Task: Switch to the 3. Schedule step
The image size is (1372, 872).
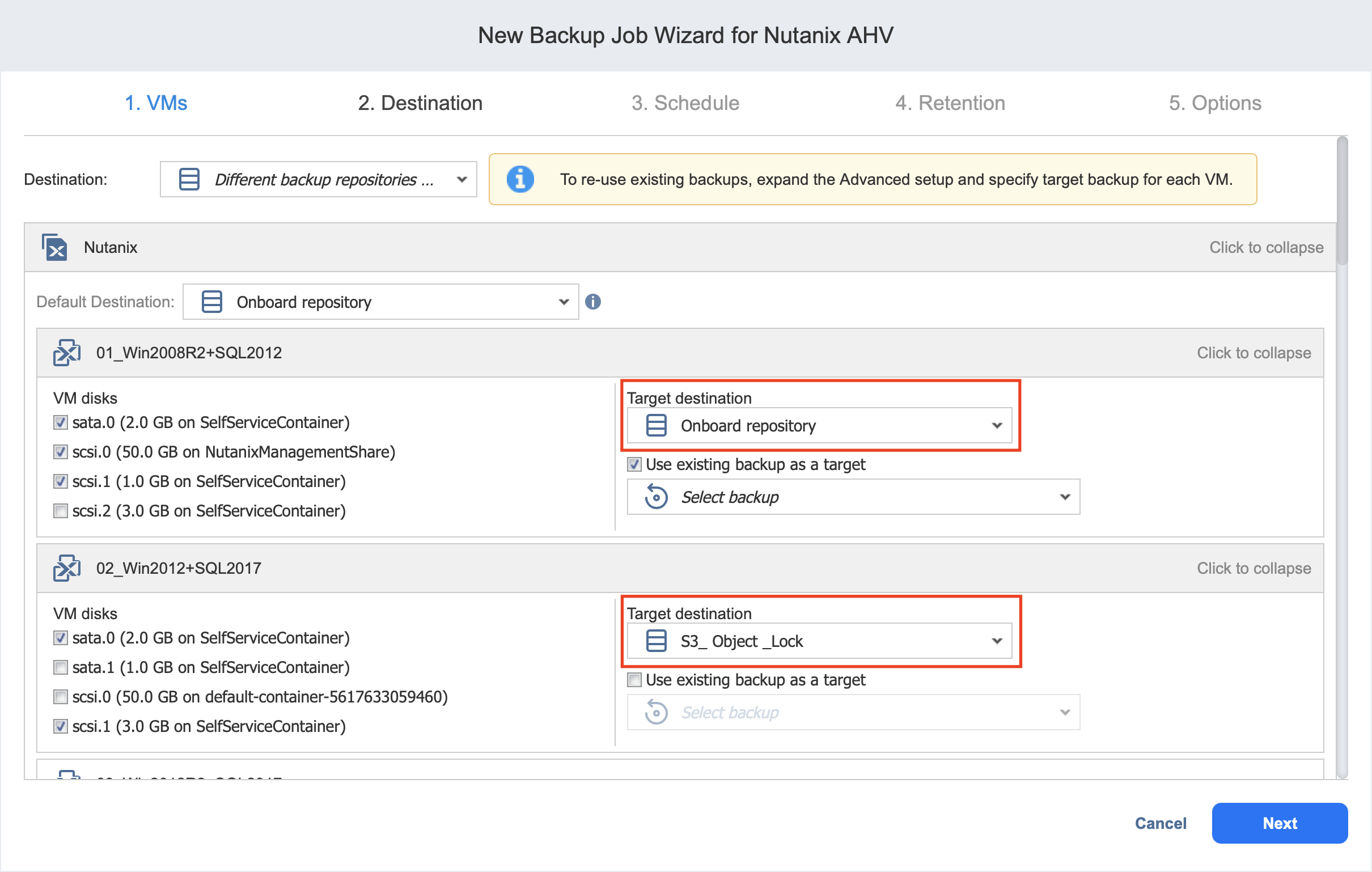Action: coord(685,103)
